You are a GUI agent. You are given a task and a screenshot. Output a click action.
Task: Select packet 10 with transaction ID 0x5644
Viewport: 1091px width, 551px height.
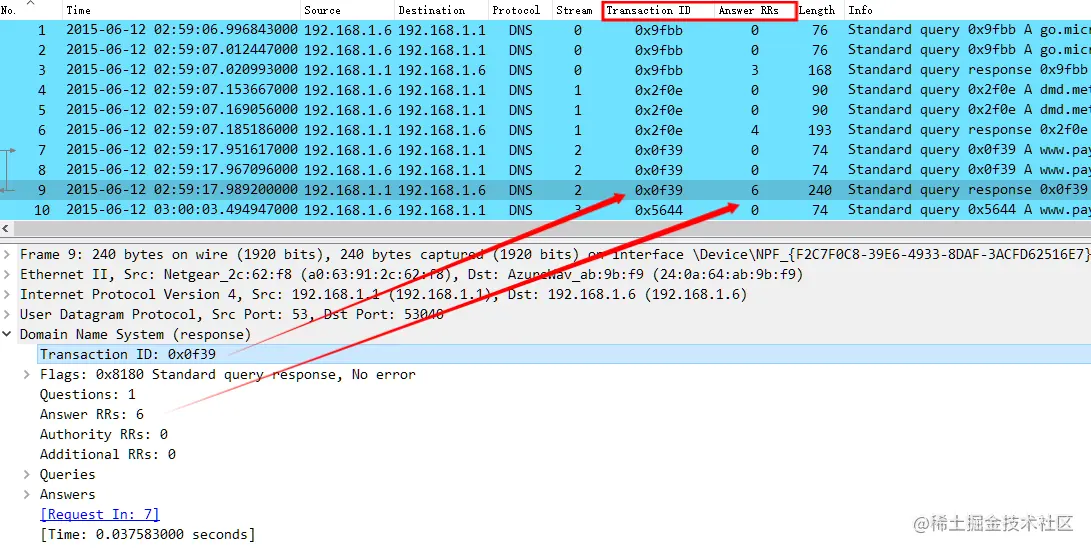pyautogui.click(x=546, y=210)
